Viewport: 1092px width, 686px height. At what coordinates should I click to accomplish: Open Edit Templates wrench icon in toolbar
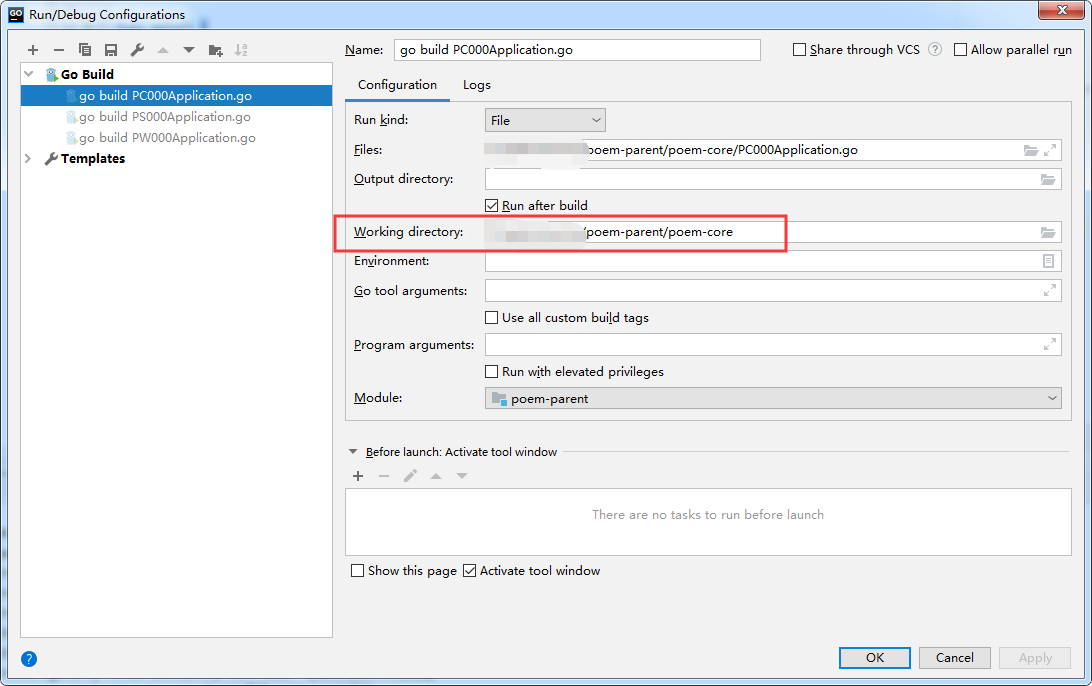137,50
